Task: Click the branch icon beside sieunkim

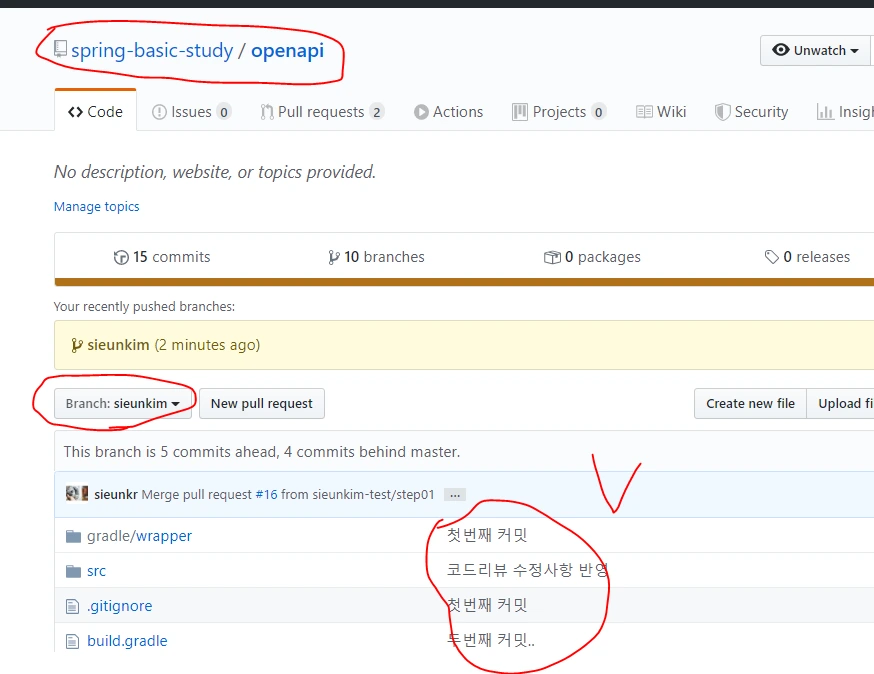Action: pyautogui.click(x=77, y=346)
